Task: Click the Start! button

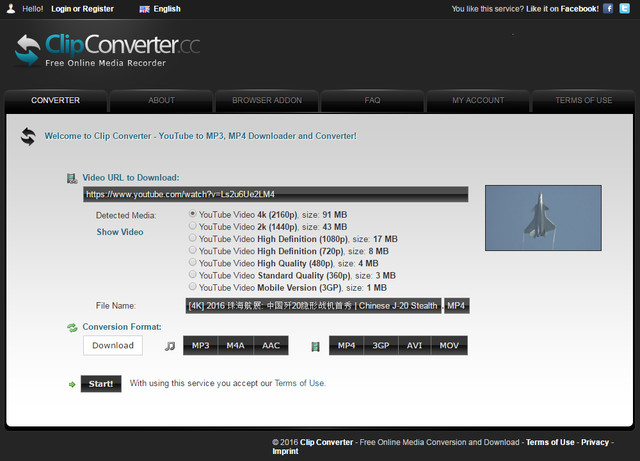Action: point(101,384)
